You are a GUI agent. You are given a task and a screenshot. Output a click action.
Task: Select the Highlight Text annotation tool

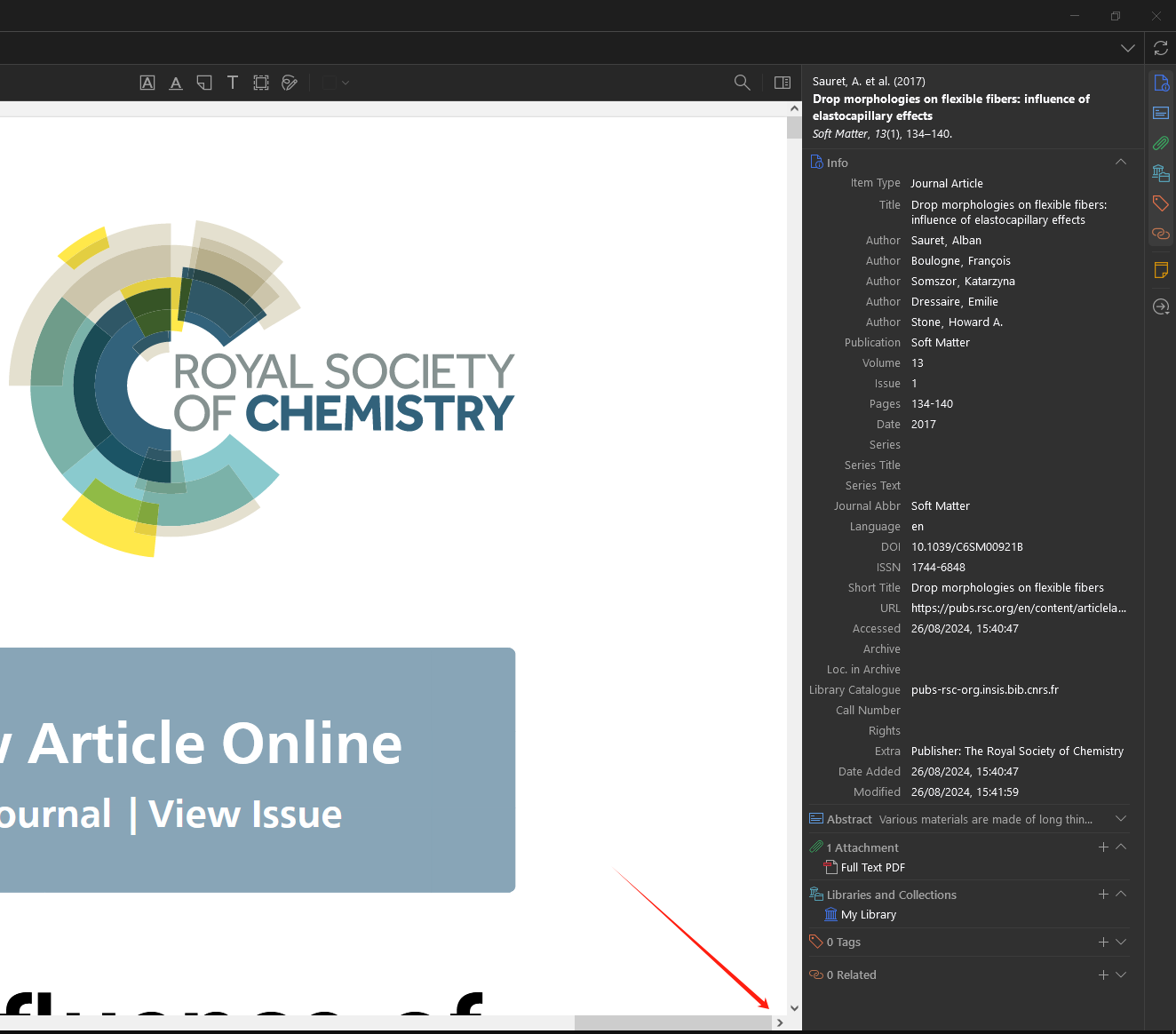[147, 83]
